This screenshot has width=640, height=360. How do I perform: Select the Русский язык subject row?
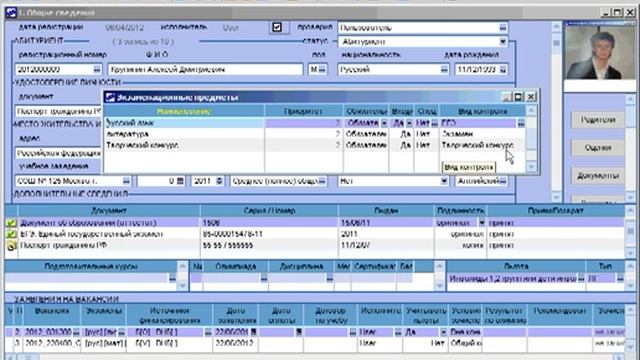click(x=314, y=123)
